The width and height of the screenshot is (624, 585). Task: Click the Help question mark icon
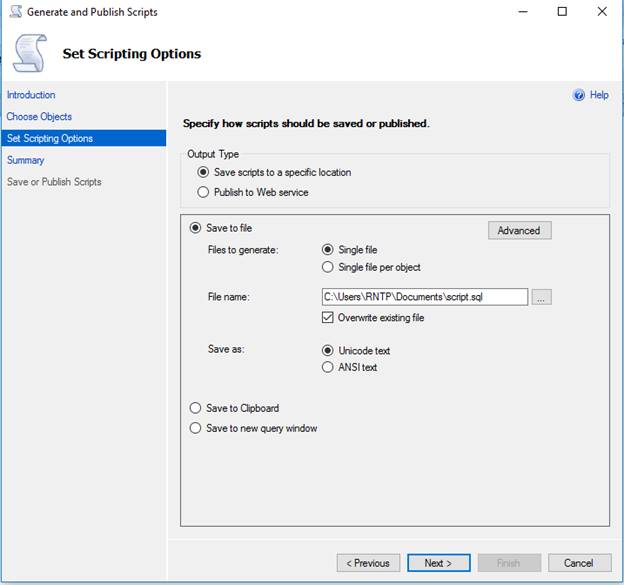click(x=579, y=95)
